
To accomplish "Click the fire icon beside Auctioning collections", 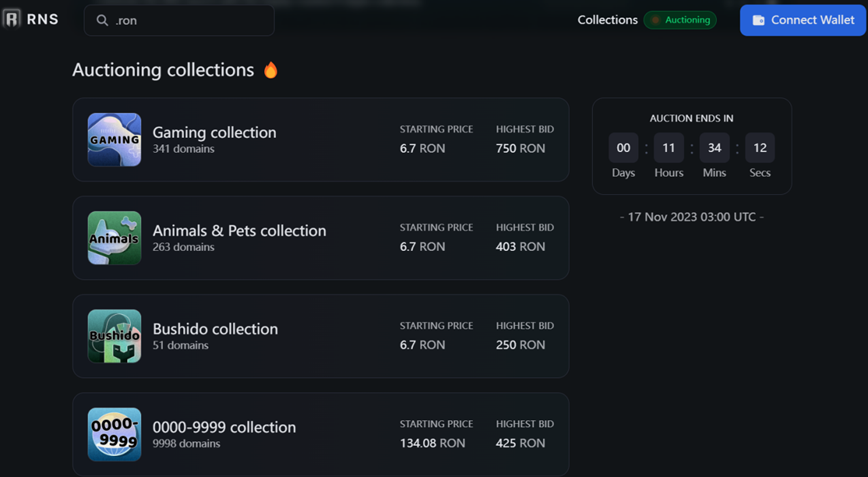I will tap(270, 70).
